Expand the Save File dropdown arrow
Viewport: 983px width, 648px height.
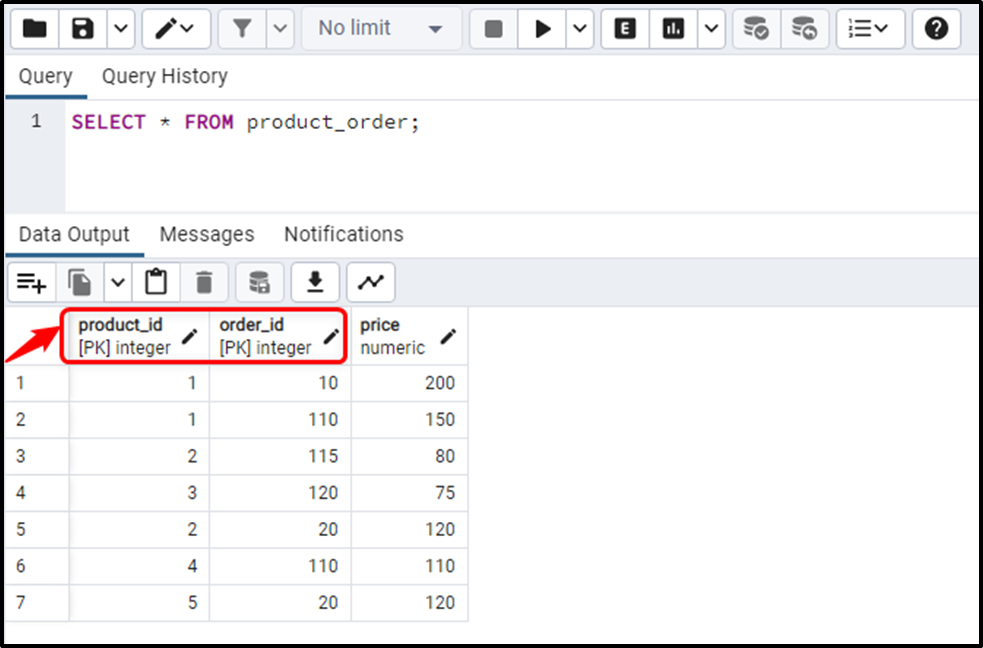120,29
